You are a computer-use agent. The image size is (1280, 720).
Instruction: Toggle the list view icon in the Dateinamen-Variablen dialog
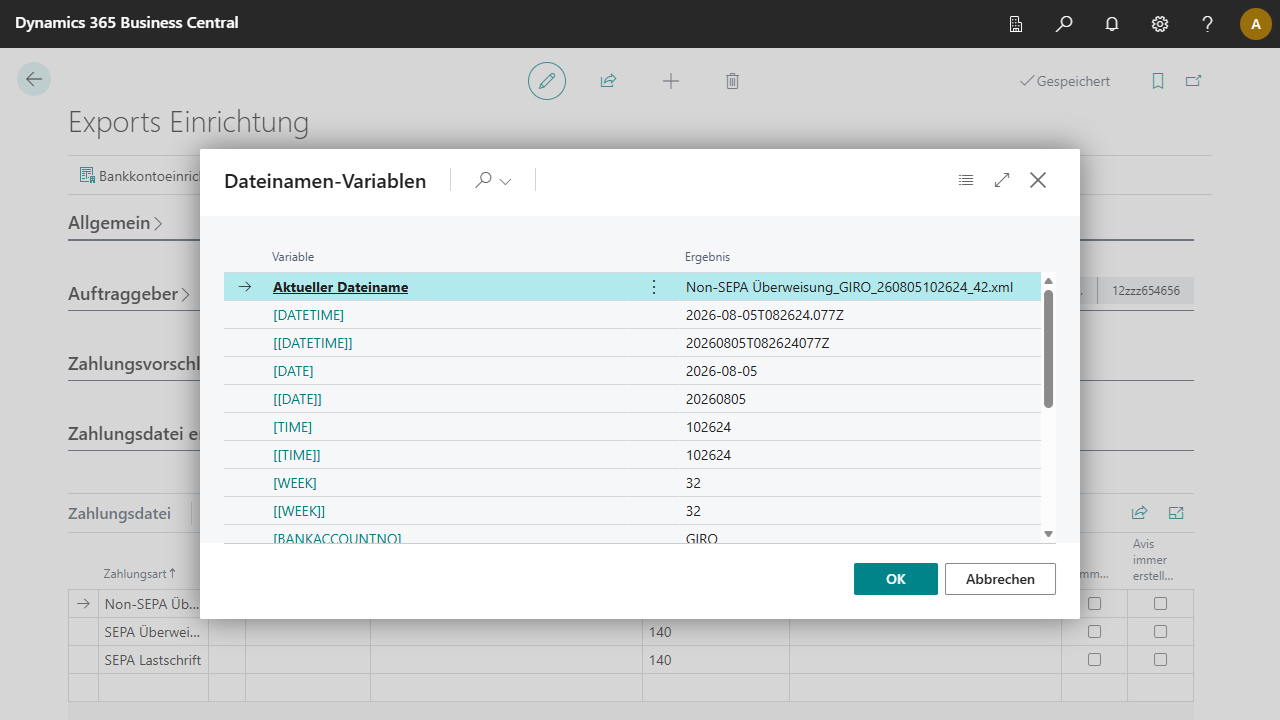(x=966, y=180)
